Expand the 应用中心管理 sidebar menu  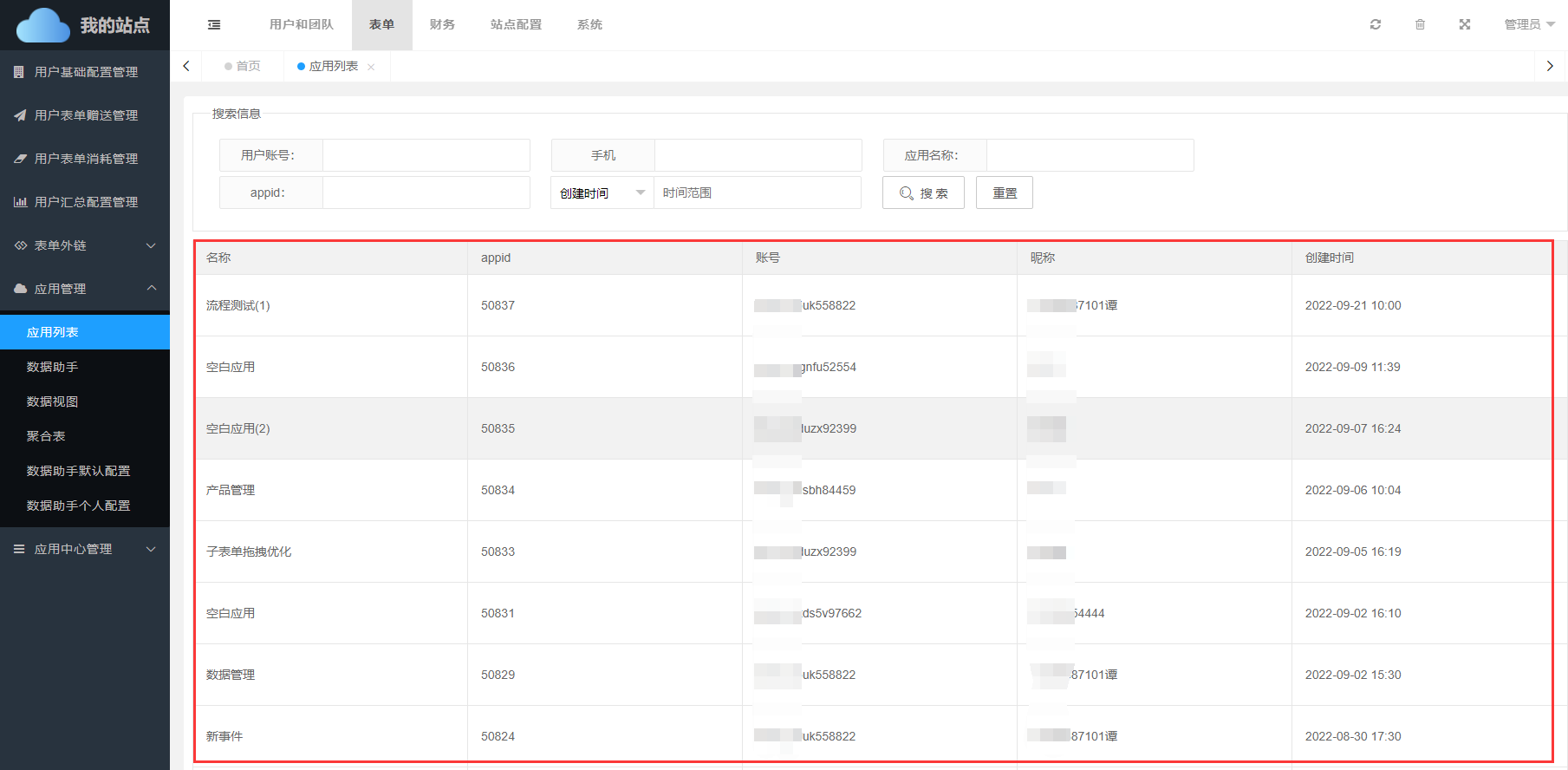(x=85, y=549)
